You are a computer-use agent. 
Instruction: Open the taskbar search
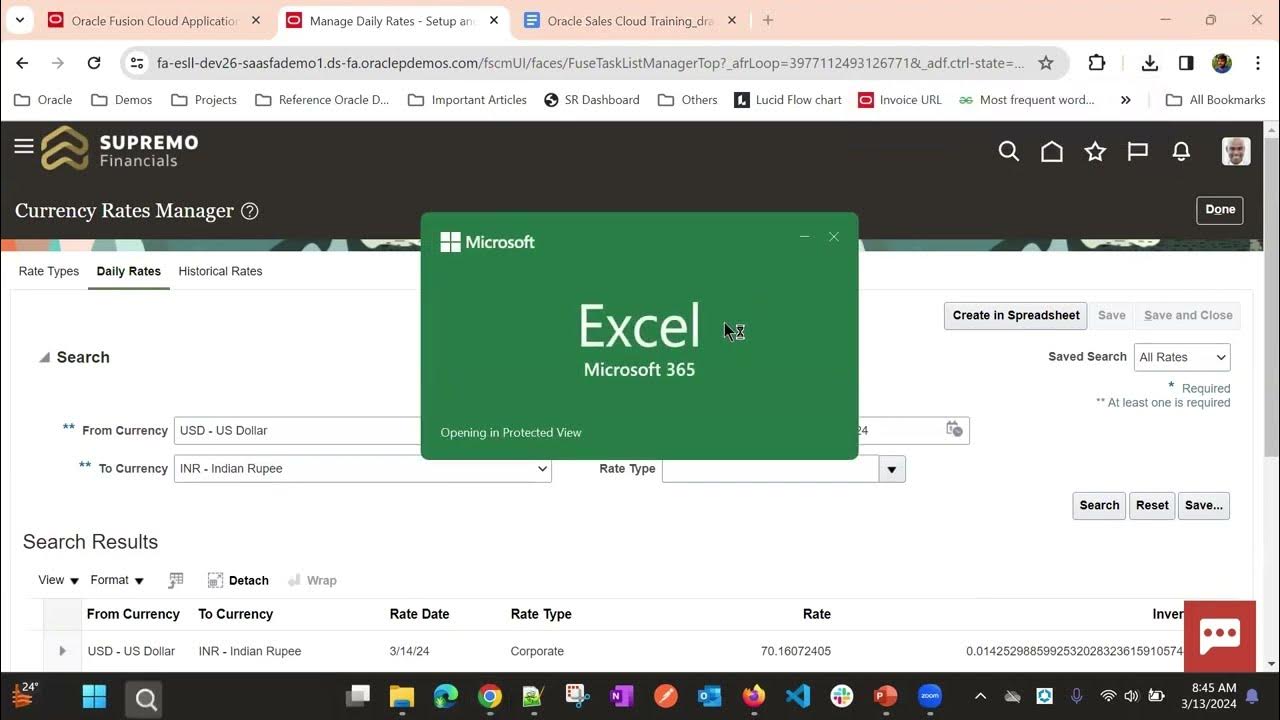[x=146, y=698]
